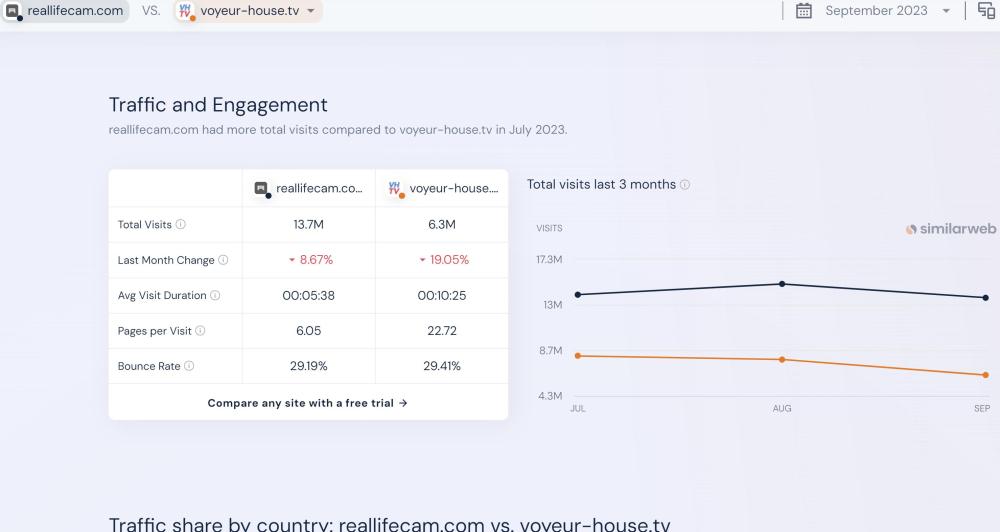Select the reallifecam.com site chip

(65, 11)
